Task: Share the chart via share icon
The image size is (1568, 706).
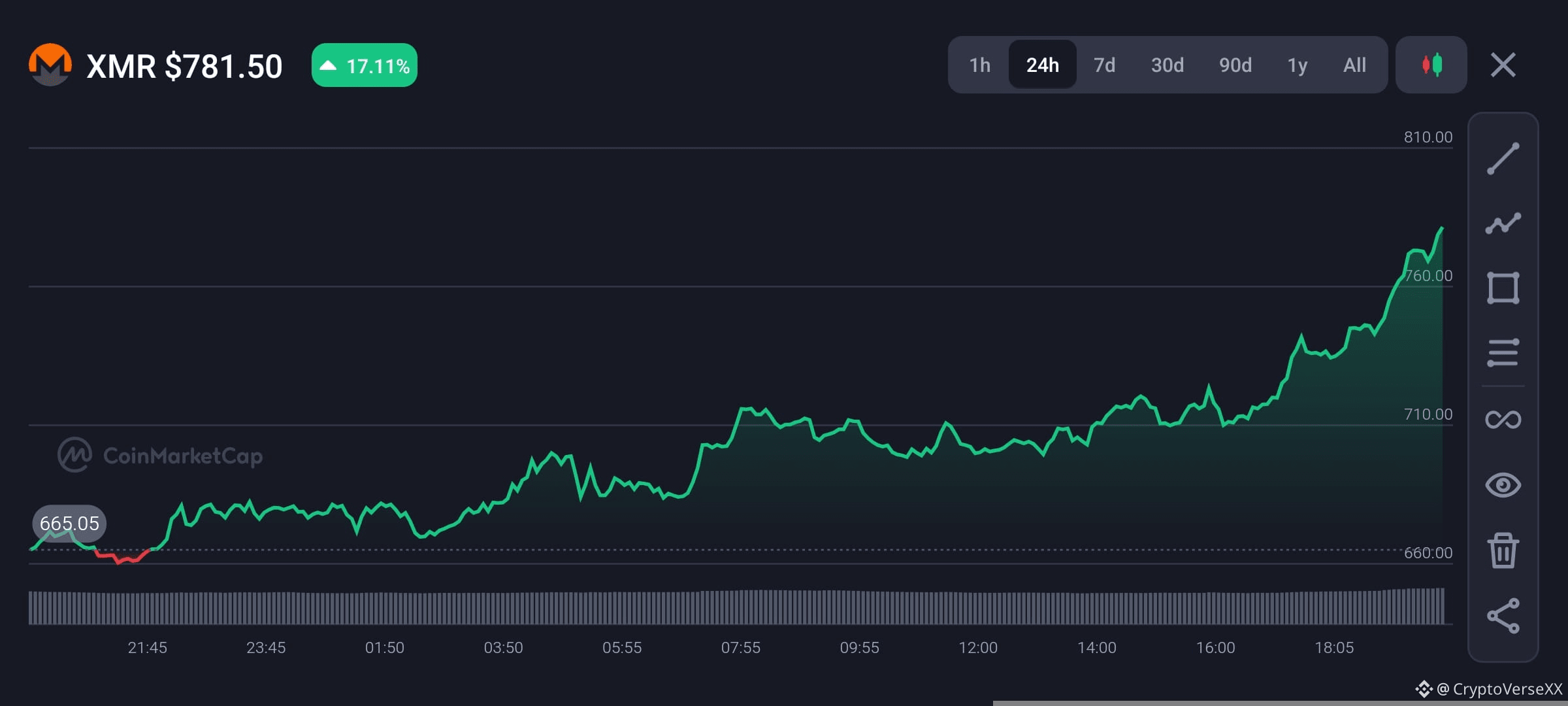Action: coord(1503,616)
